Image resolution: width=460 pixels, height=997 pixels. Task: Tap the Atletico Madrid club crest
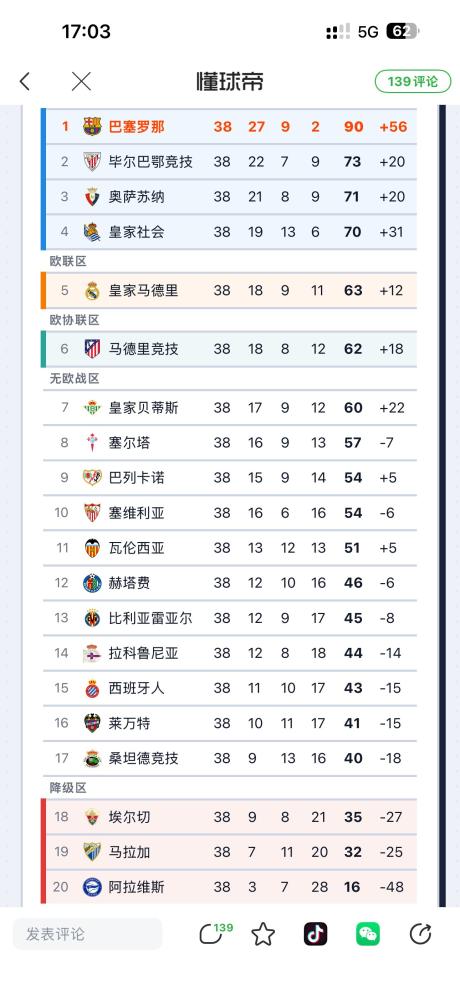click(92, 349)
